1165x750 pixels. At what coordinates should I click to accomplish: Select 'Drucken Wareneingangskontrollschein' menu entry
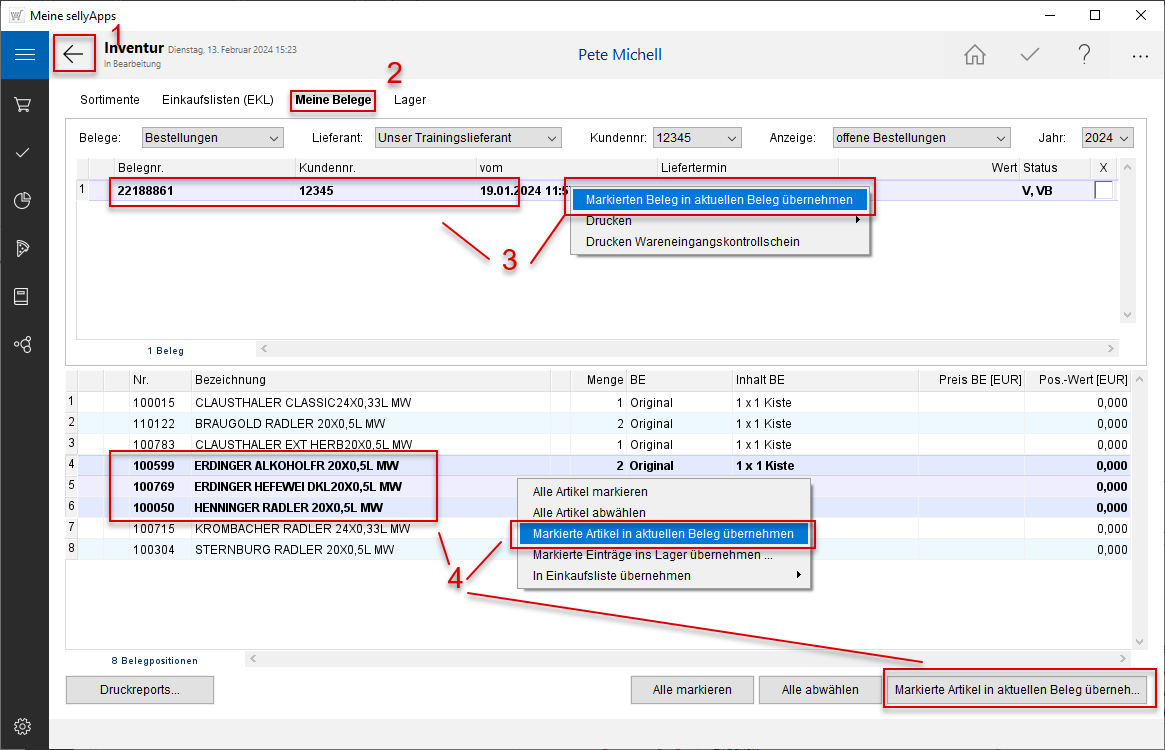692,242
